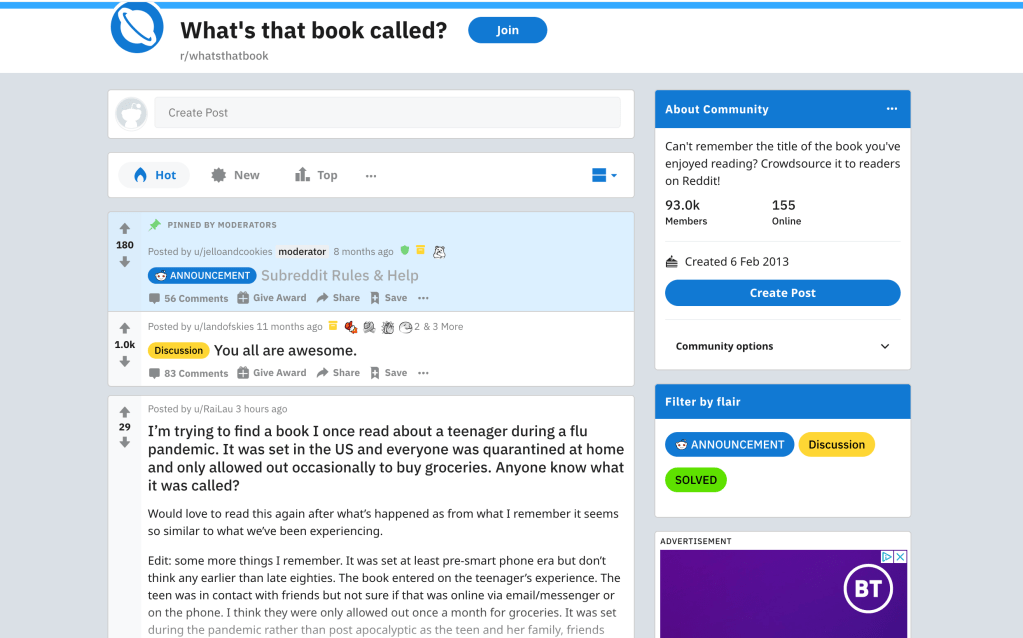This screenshot has width=1023, height=638.
Task: Open more options on the announcement post
Action: 423,298
